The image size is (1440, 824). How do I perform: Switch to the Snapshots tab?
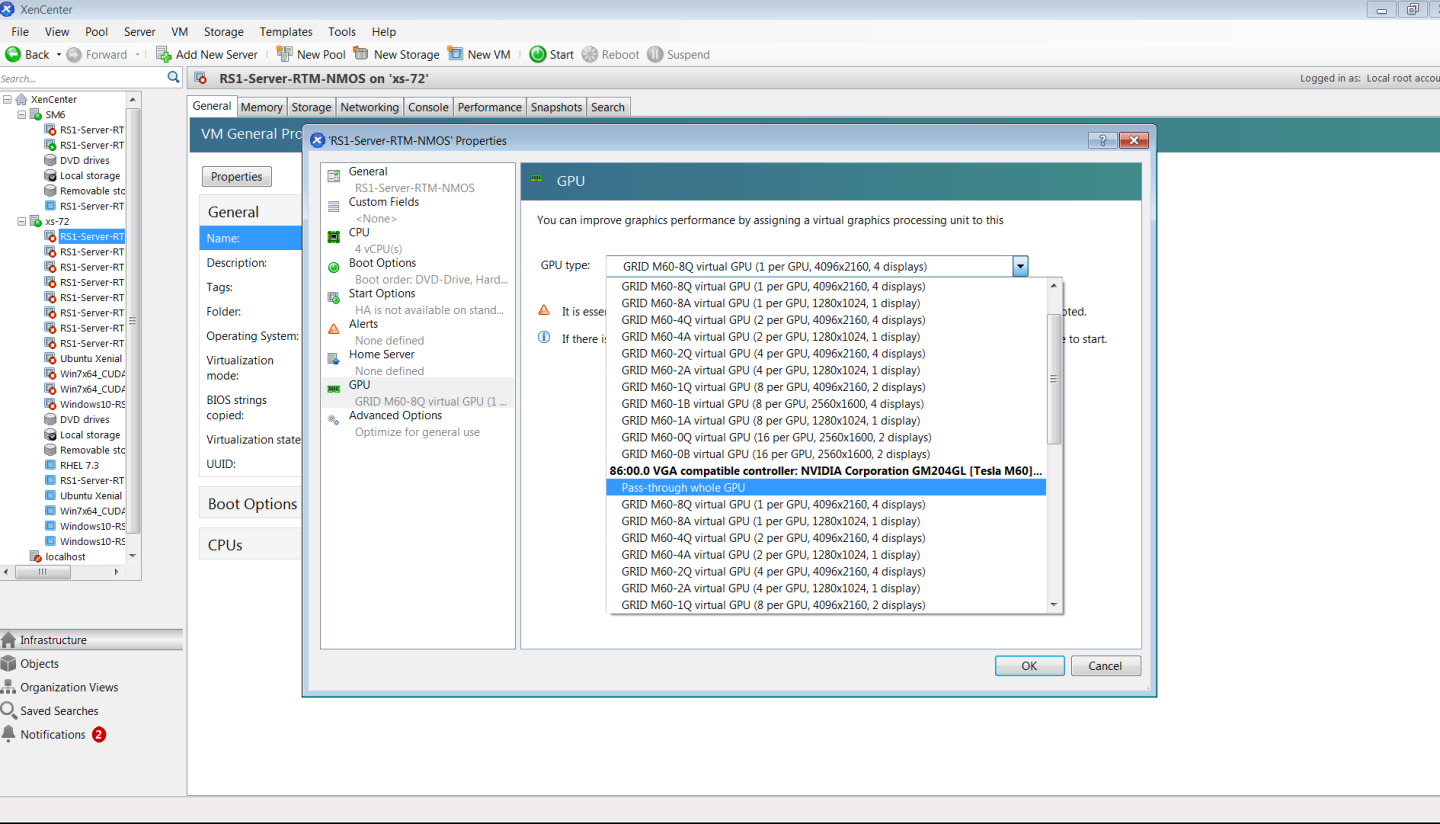(556, 106)
